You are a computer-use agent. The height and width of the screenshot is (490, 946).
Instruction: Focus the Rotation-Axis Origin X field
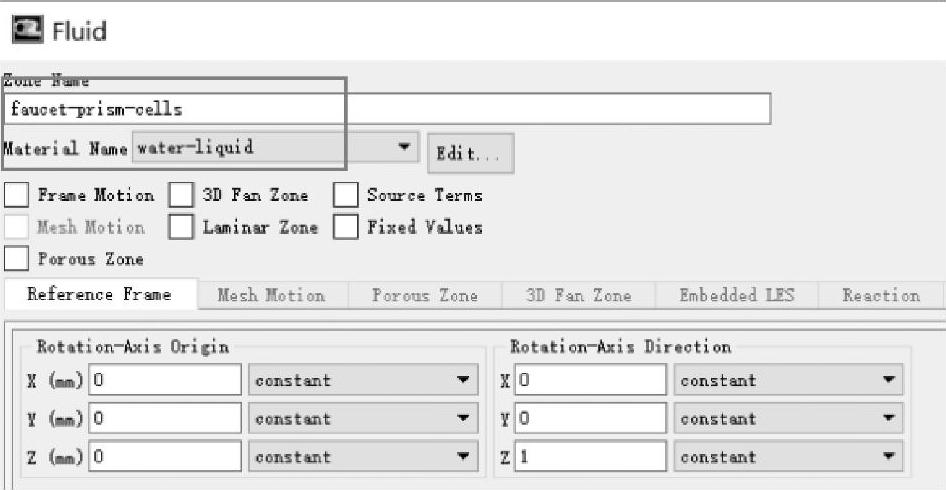click(x=166, y=380)
